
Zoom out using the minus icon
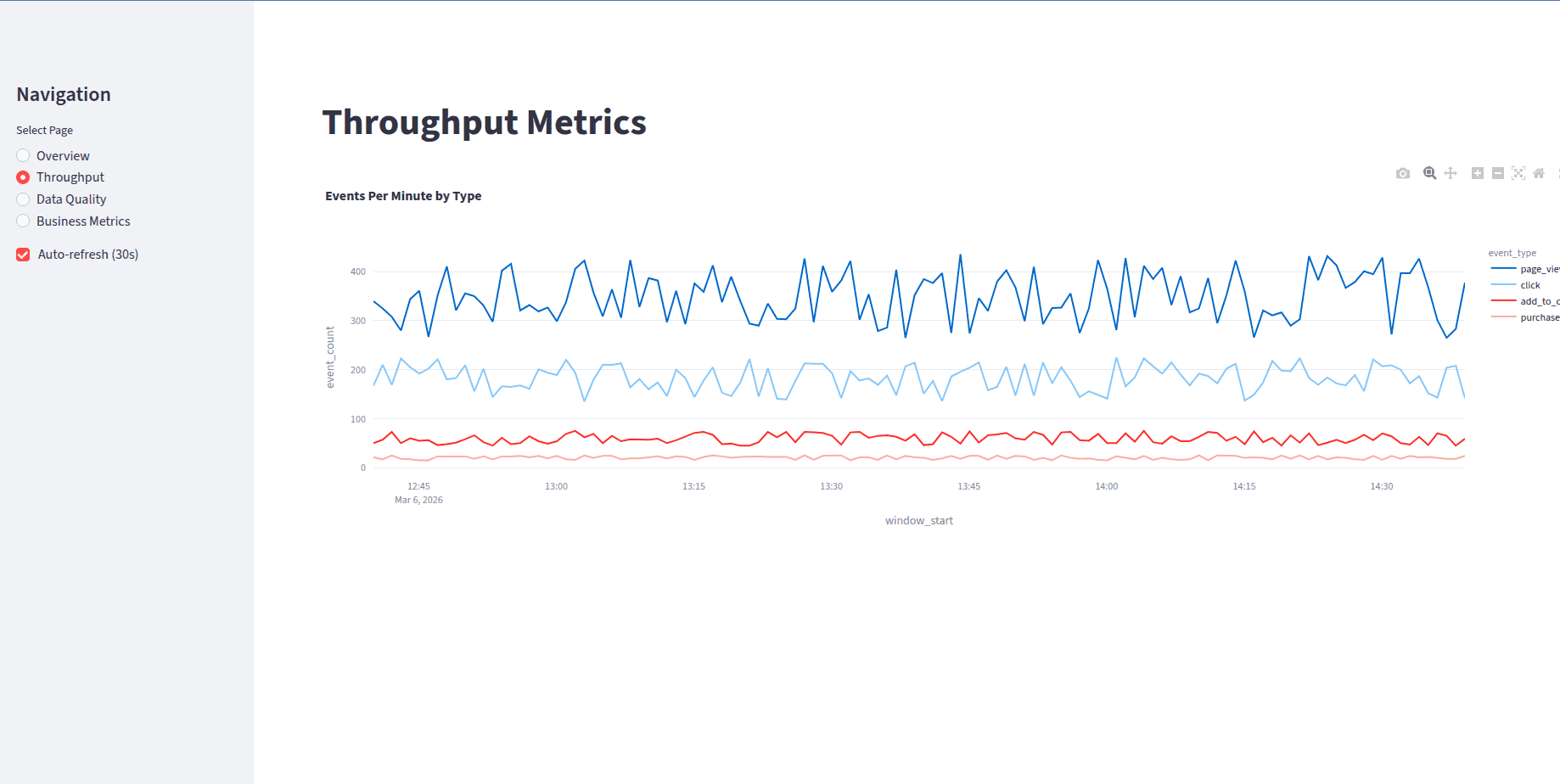[1498, 173]
